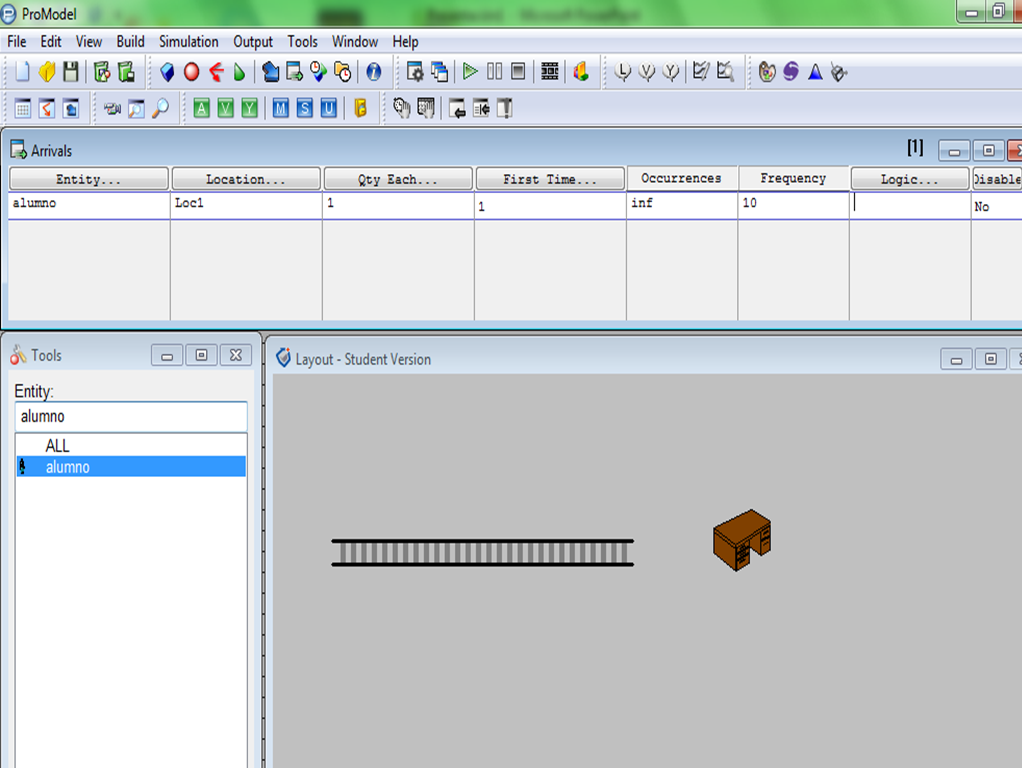Viewport: 1022px width, 768px height.
Task: Click the blue M toolbar button
Action: tap(280, 108)
